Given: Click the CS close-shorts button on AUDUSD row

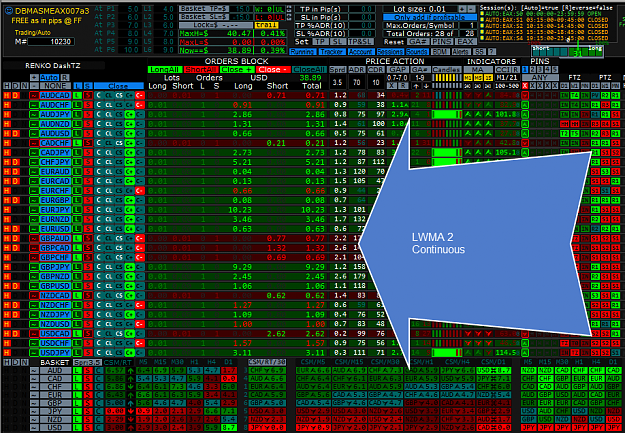Looking at the screenshot, I should point(119,134).
